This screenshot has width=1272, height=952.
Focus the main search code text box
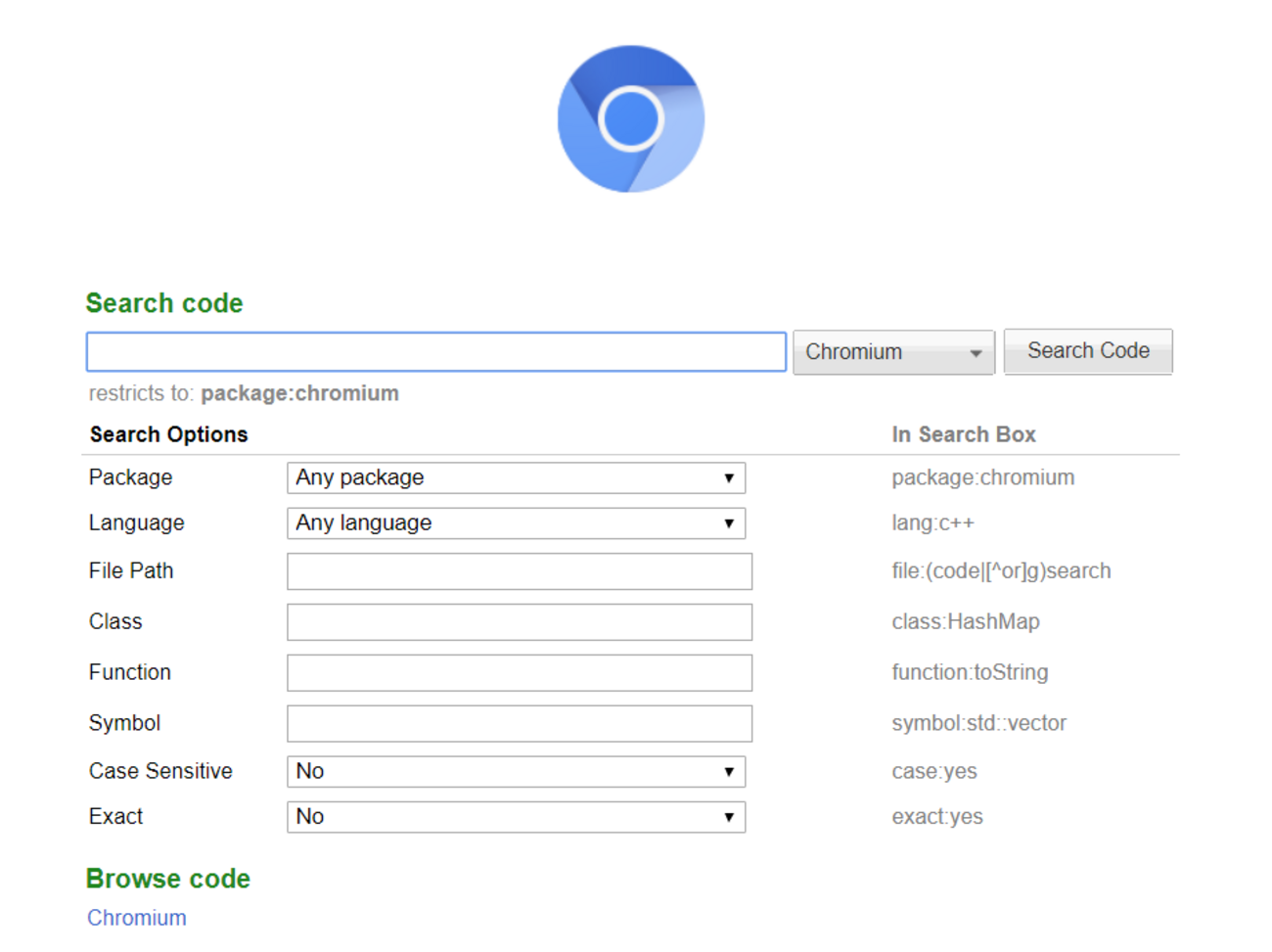[x=436, y=352]
